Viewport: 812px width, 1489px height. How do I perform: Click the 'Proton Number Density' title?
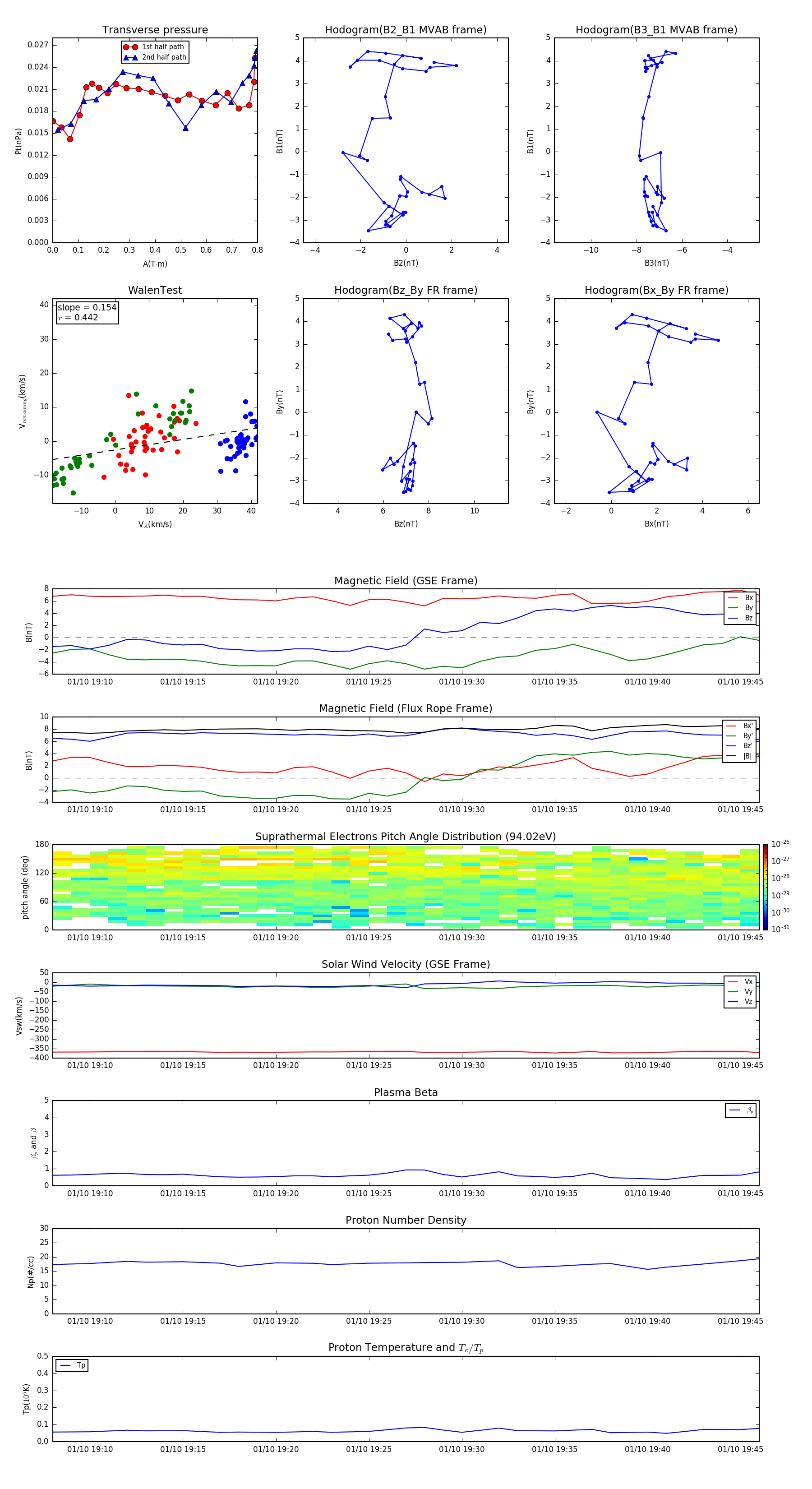[x=406, y=1220]
